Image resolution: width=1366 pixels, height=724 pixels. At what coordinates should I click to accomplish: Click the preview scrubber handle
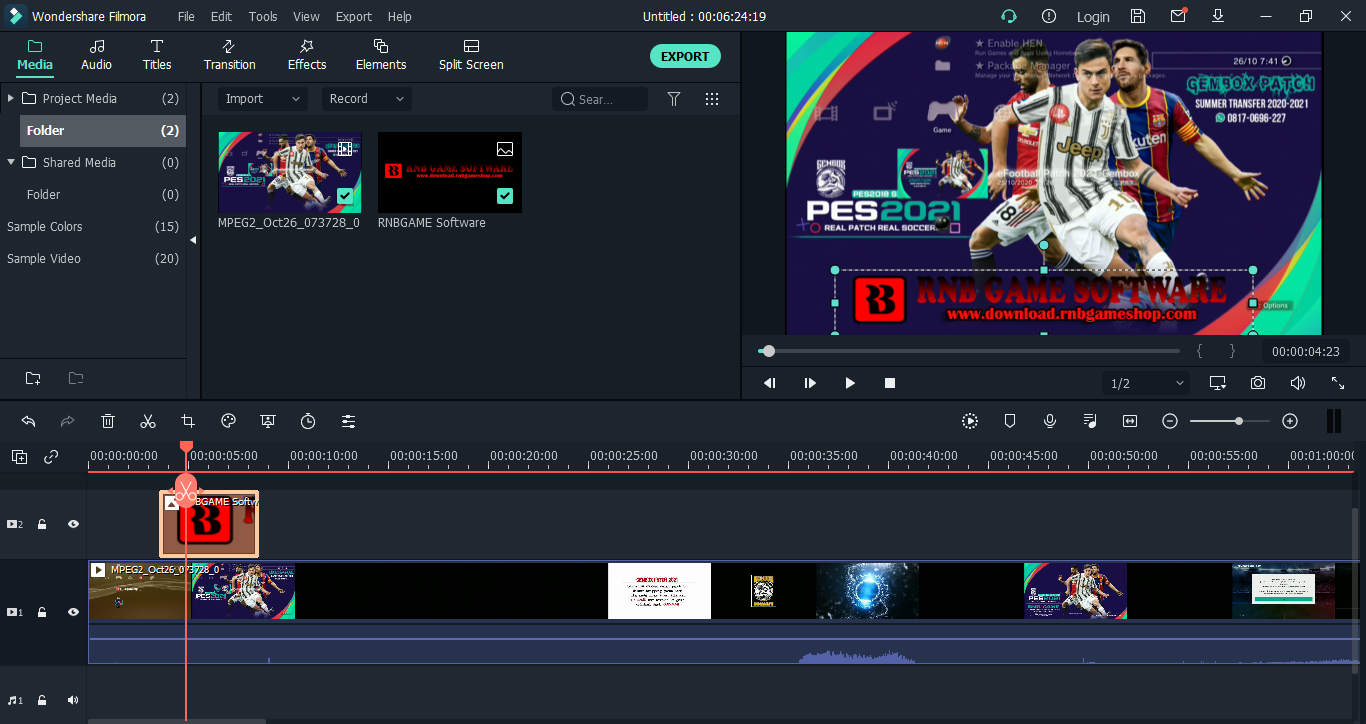point(768,351)
